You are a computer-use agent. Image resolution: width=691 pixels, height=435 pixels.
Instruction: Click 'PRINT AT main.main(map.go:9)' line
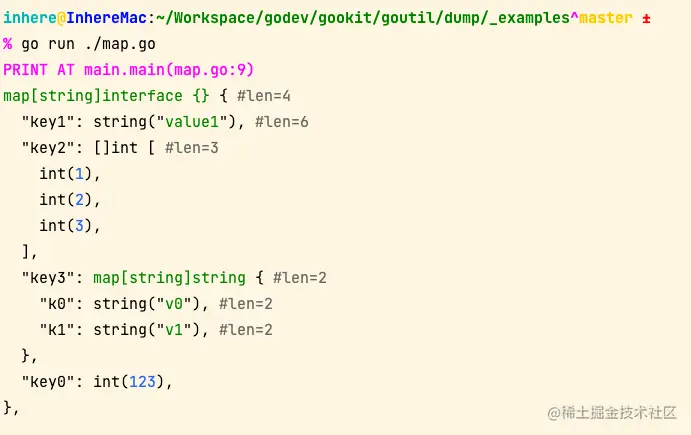(x=129, y=70)
